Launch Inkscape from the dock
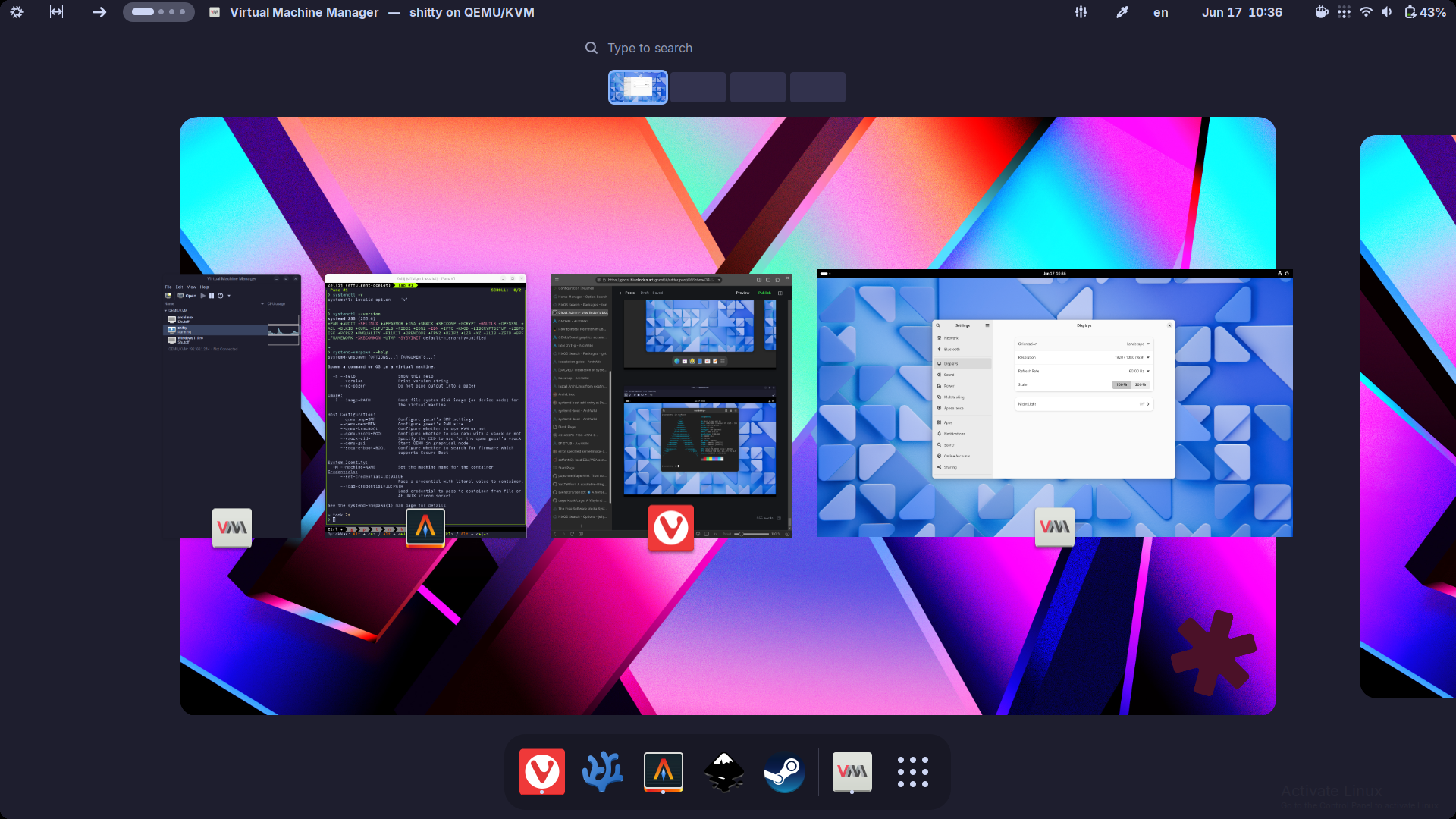1456x819 pixels. (x=724, y=772)
